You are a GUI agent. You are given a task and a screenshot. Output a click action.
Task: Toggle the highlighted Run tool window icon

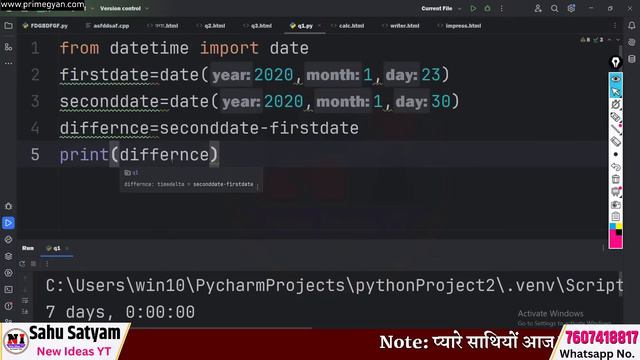click(8, 223)
